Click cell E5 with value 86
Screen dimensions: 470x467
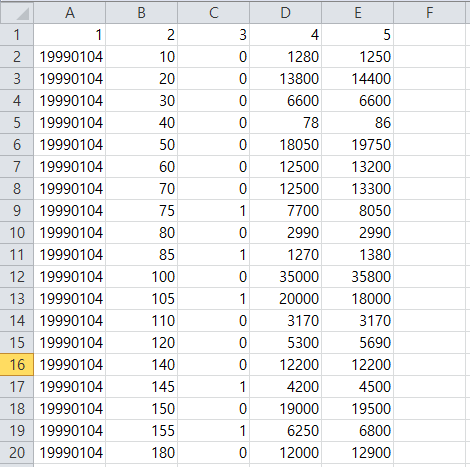(x=358, y=123)
